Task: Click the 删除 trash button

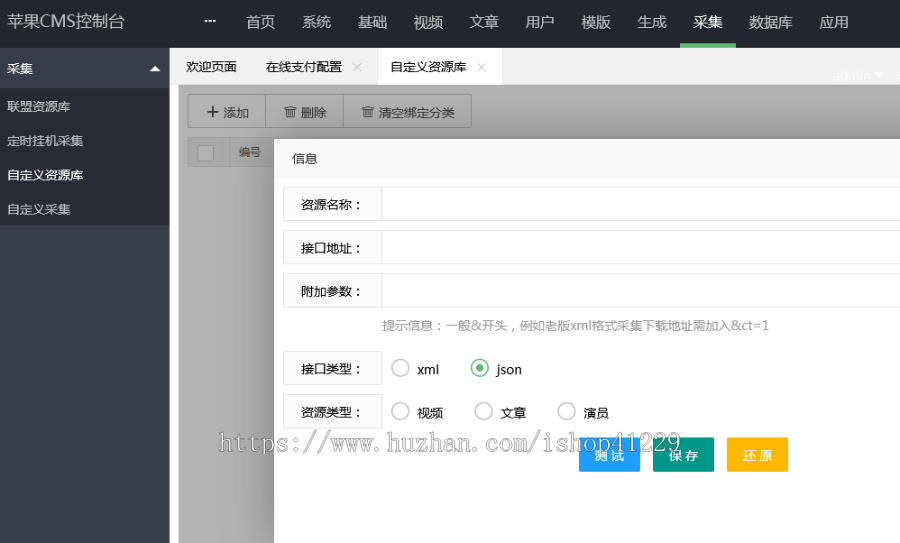Action: point(305,111)
